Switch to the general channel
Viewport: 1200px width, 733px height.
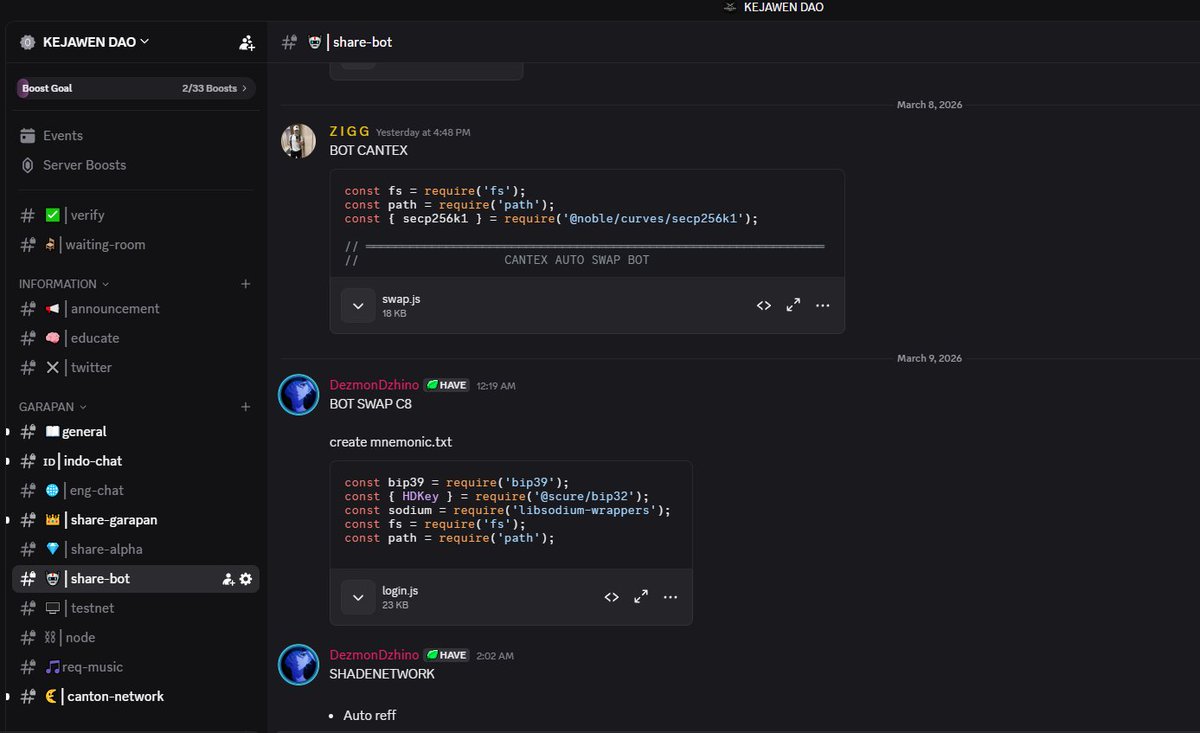click(135, 432)
